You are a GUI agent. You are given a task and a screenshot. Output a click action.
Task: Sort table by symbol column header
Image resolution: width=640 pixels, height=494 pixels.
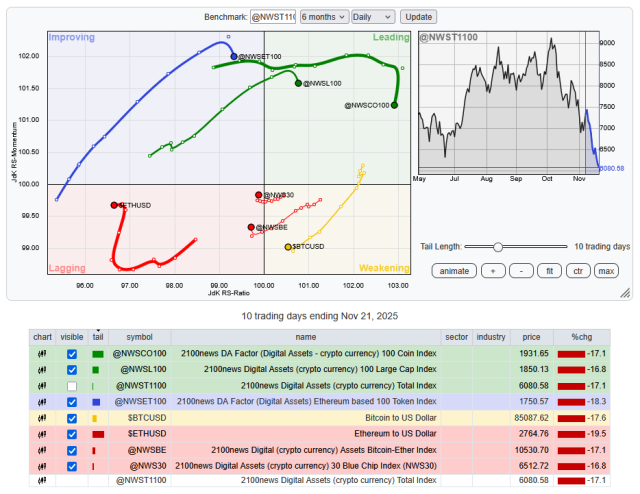point(139,337)
